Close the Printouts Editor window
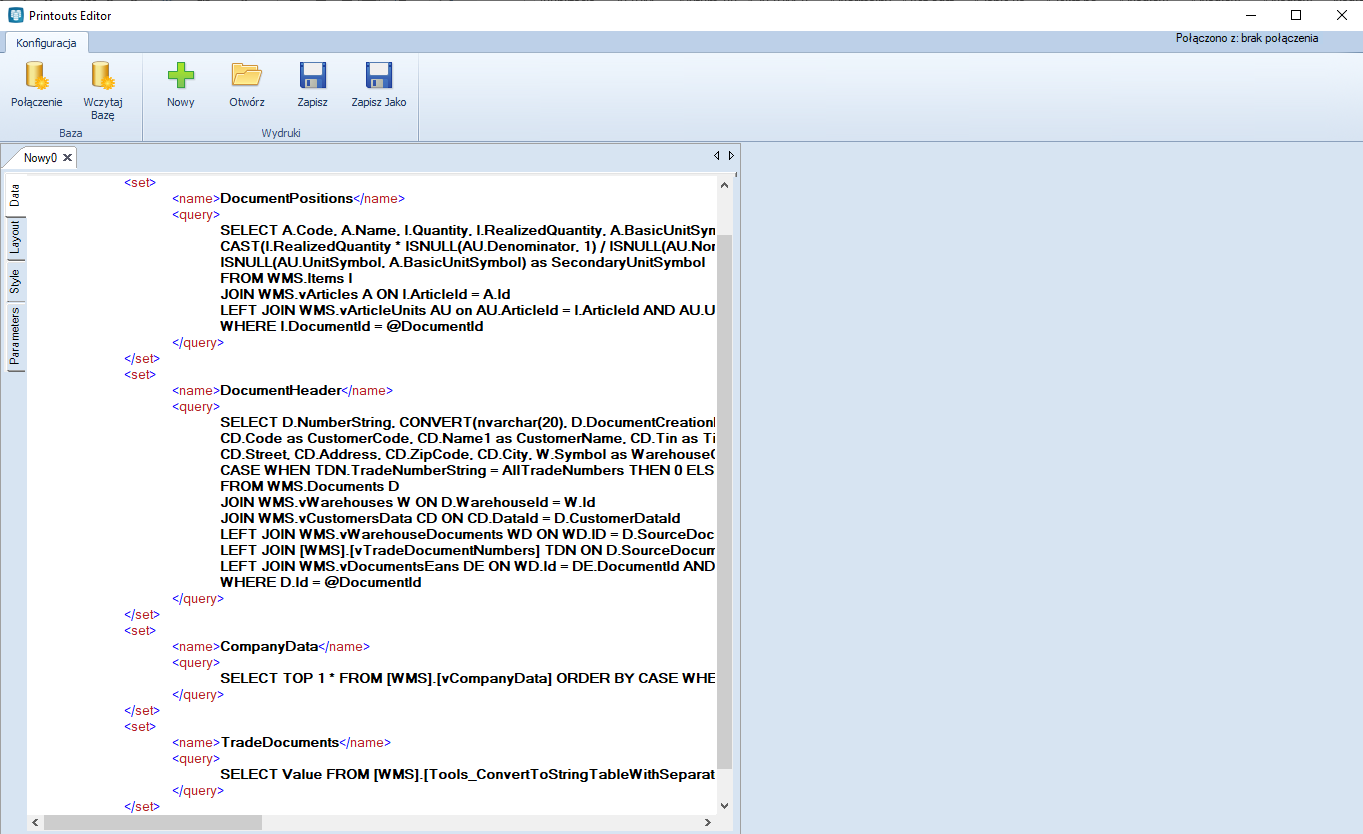The width and height of the screenshot is (1363, 834). tap(1341, 15)
